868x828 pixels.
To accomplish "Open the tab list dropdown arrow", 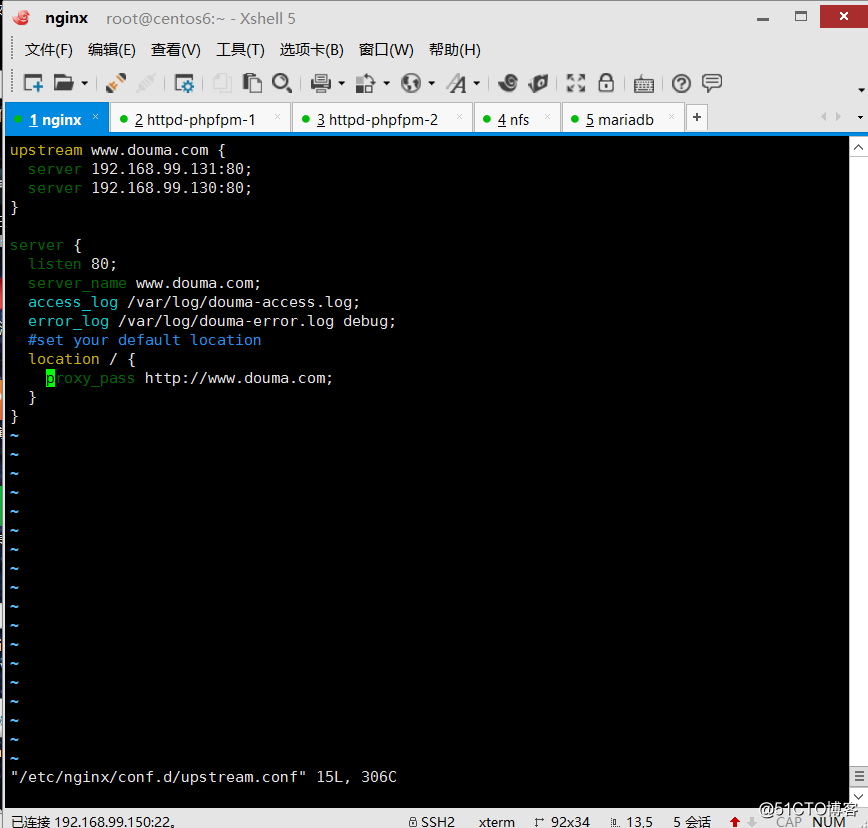I will click(x=860, y=117).
